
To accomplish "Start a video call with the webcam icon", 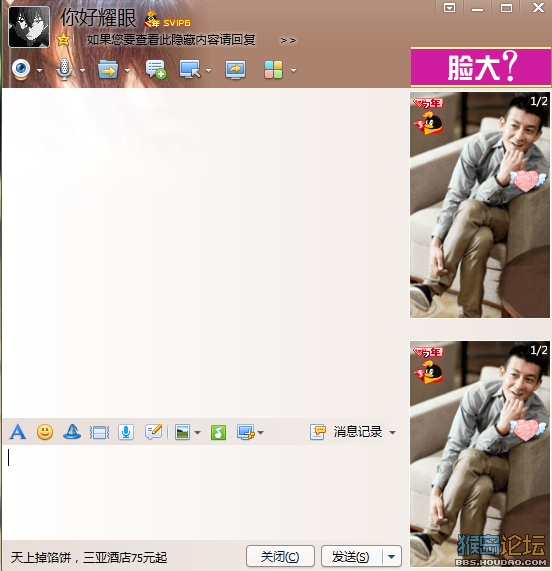I will coord(21,69).
